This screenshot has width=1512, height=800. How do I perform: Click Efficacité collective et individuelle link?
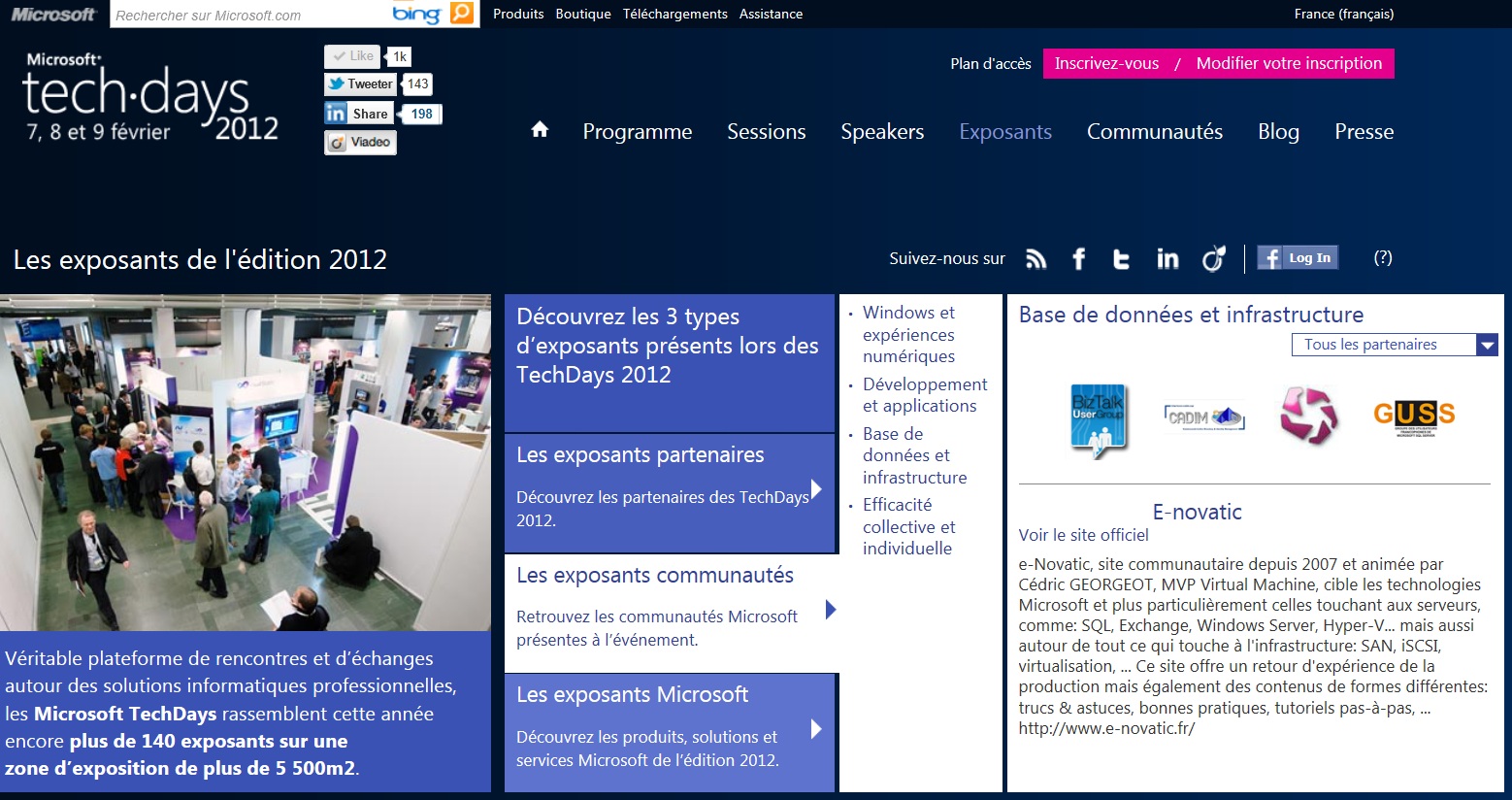(908, 526)
